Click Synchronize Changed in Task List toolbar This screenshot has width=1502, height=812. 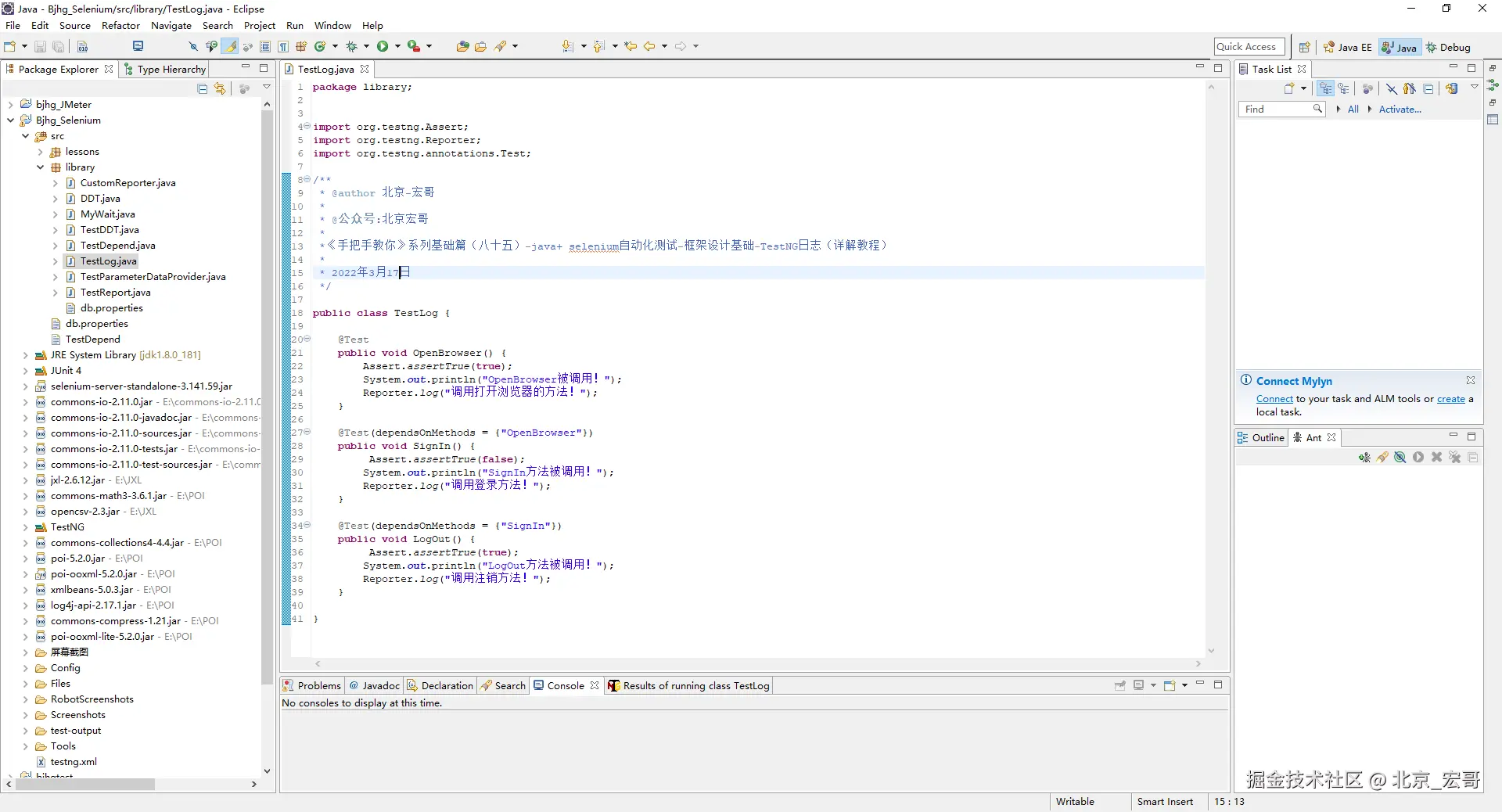point(1451,88)
